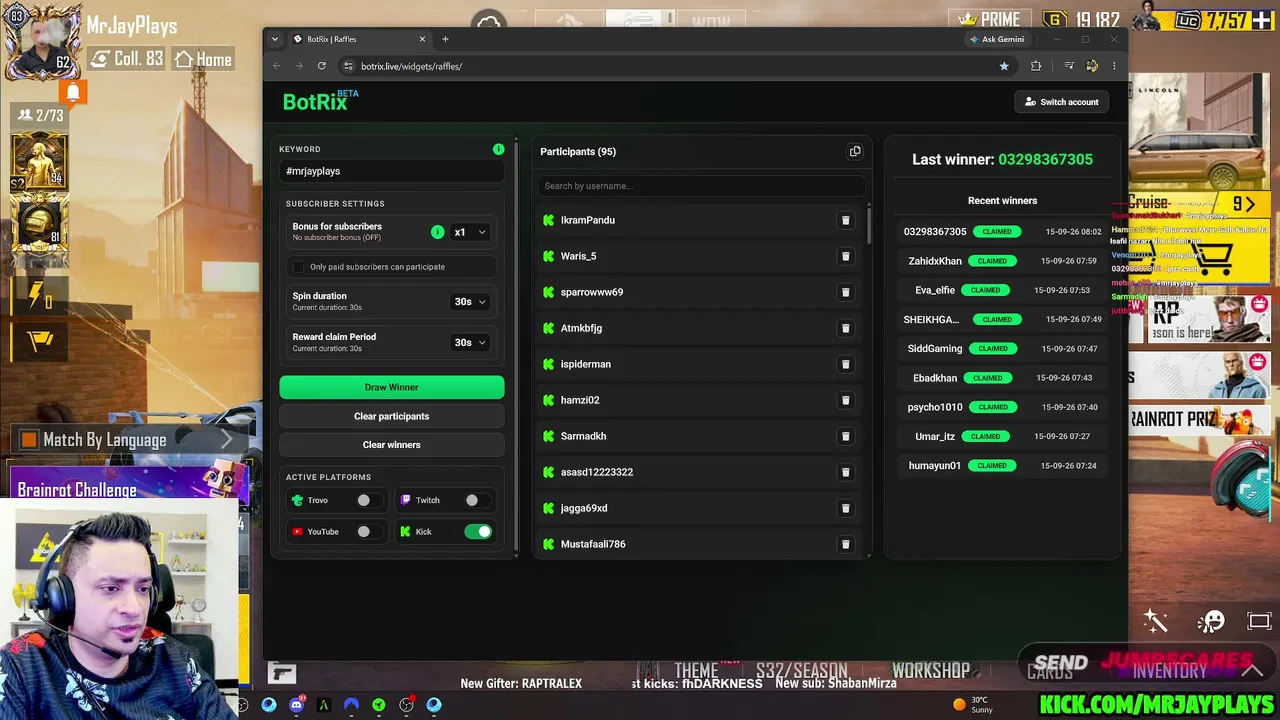The image size is (1280, 720).
Task: Click Kick platform icon beside IkramPandu
Action: [548, 220]
